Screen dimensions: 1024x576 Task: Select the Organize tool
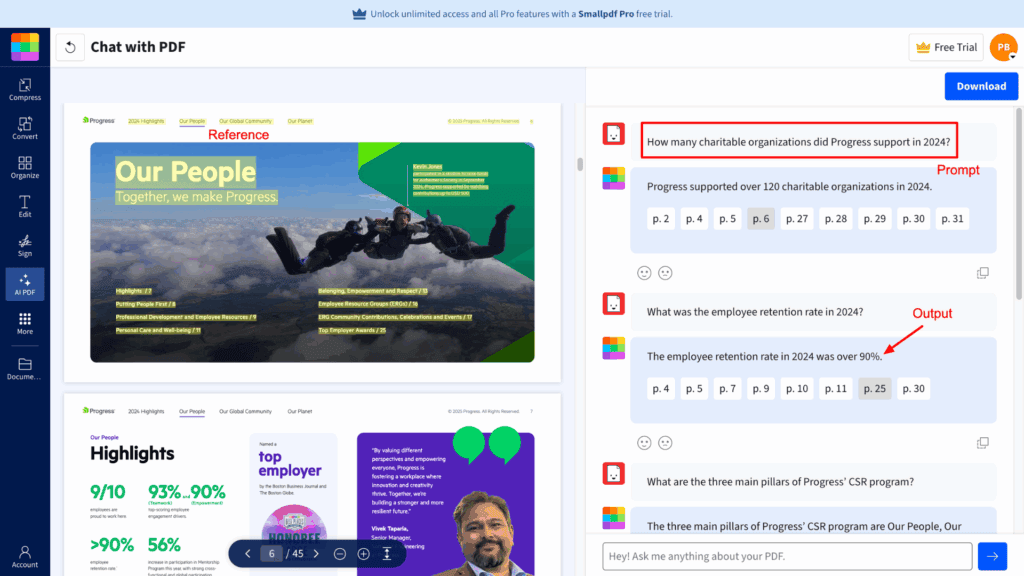coord(25,166)
